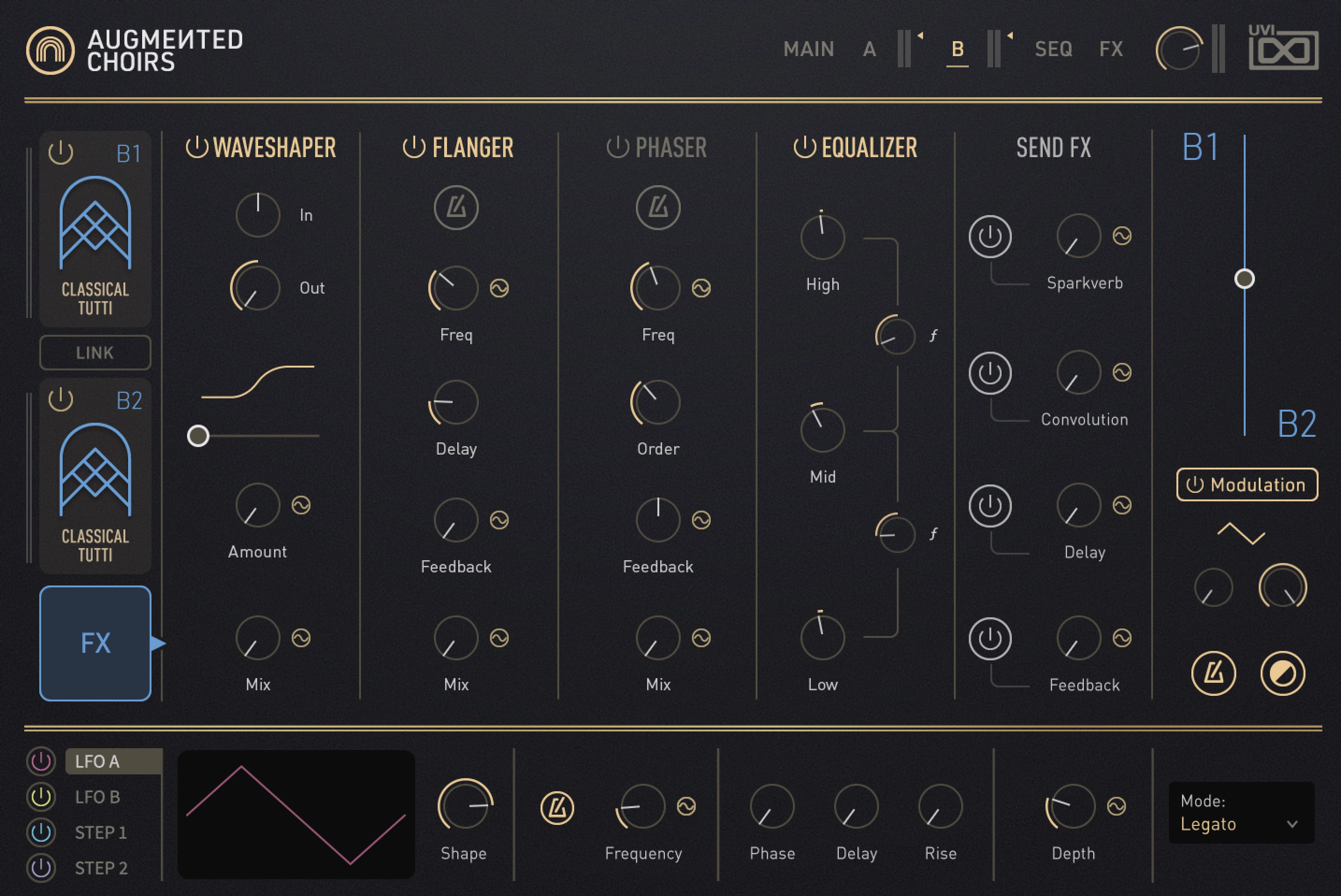Switch to the A layer tab
The height and width of the screenshot is (896, 1341).
point(869,49)
